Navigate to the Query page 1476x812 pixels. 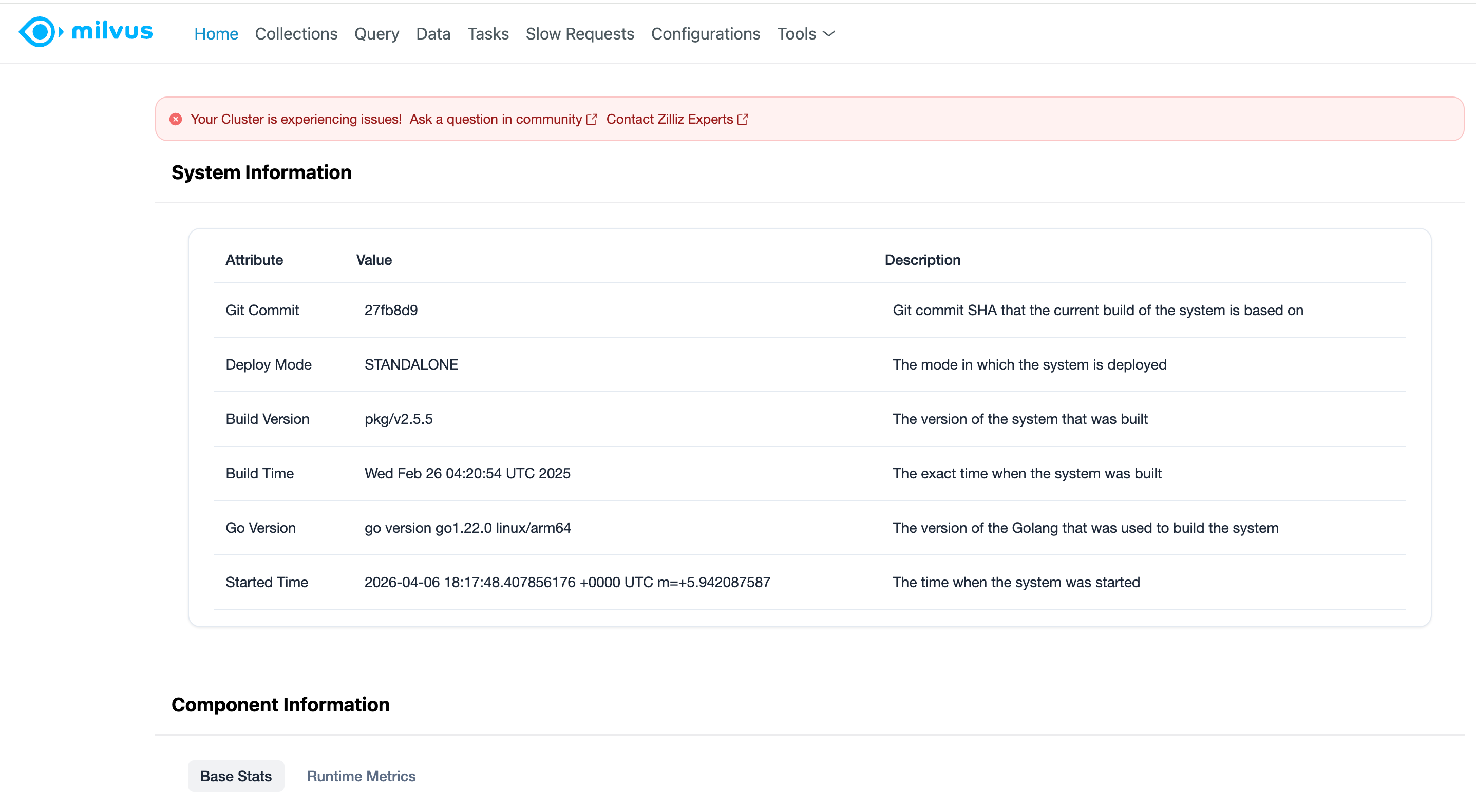point(376,34)
